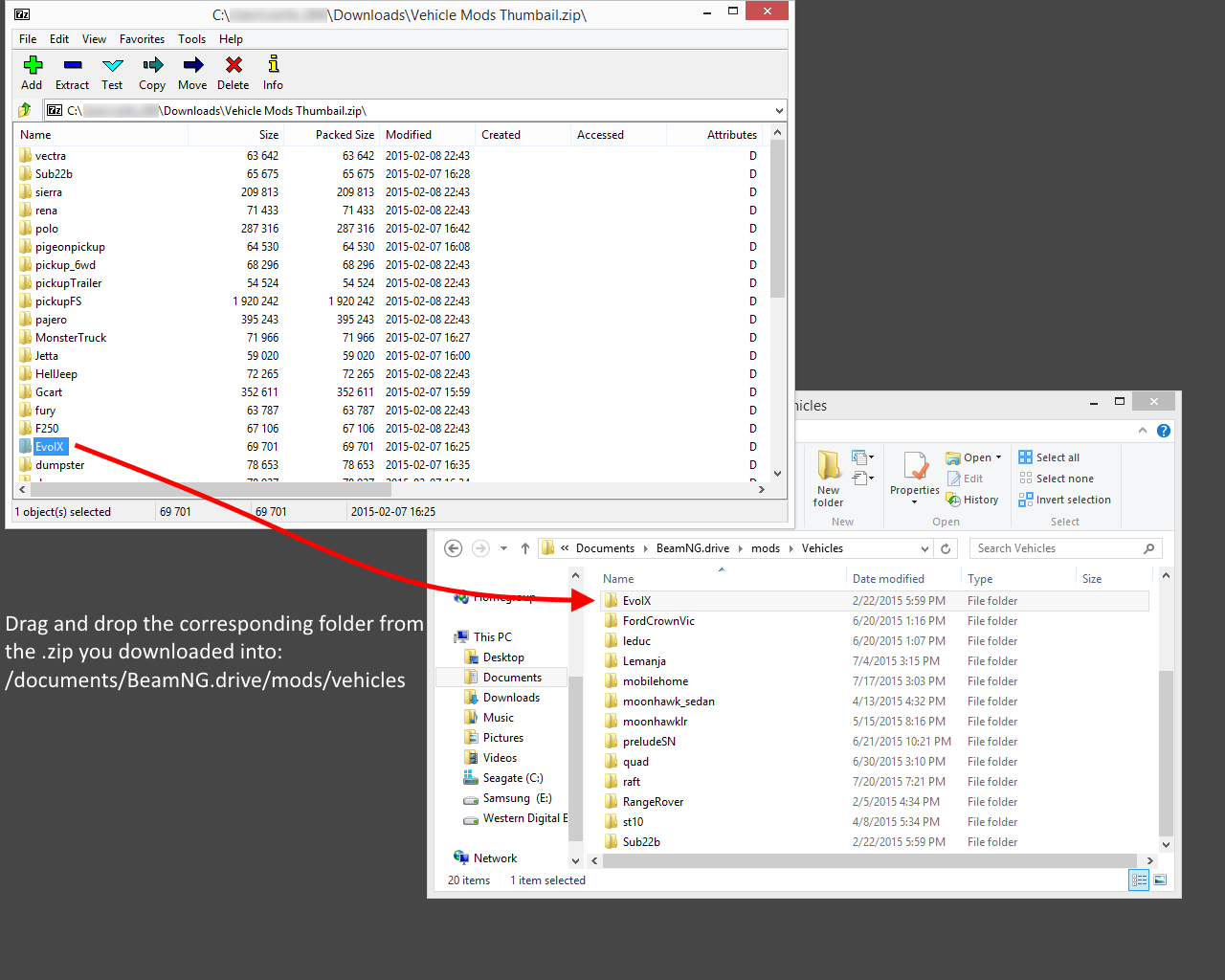The width and height of the screenshot is (1225, 980).
Task: Select Desktop in the navigation pane
Action: (x=503, y=657)
